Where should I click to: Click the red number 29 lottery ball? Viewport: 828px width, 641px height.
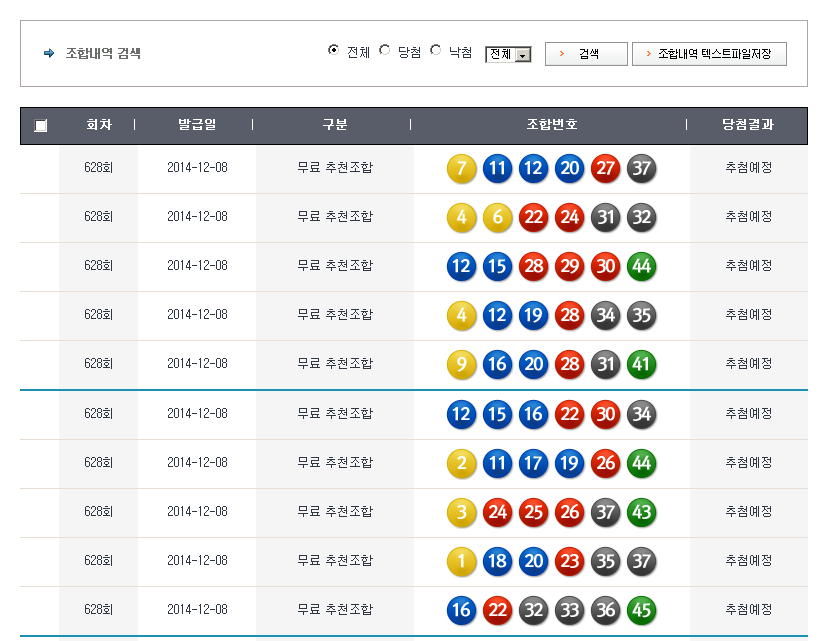click(569, 266)
